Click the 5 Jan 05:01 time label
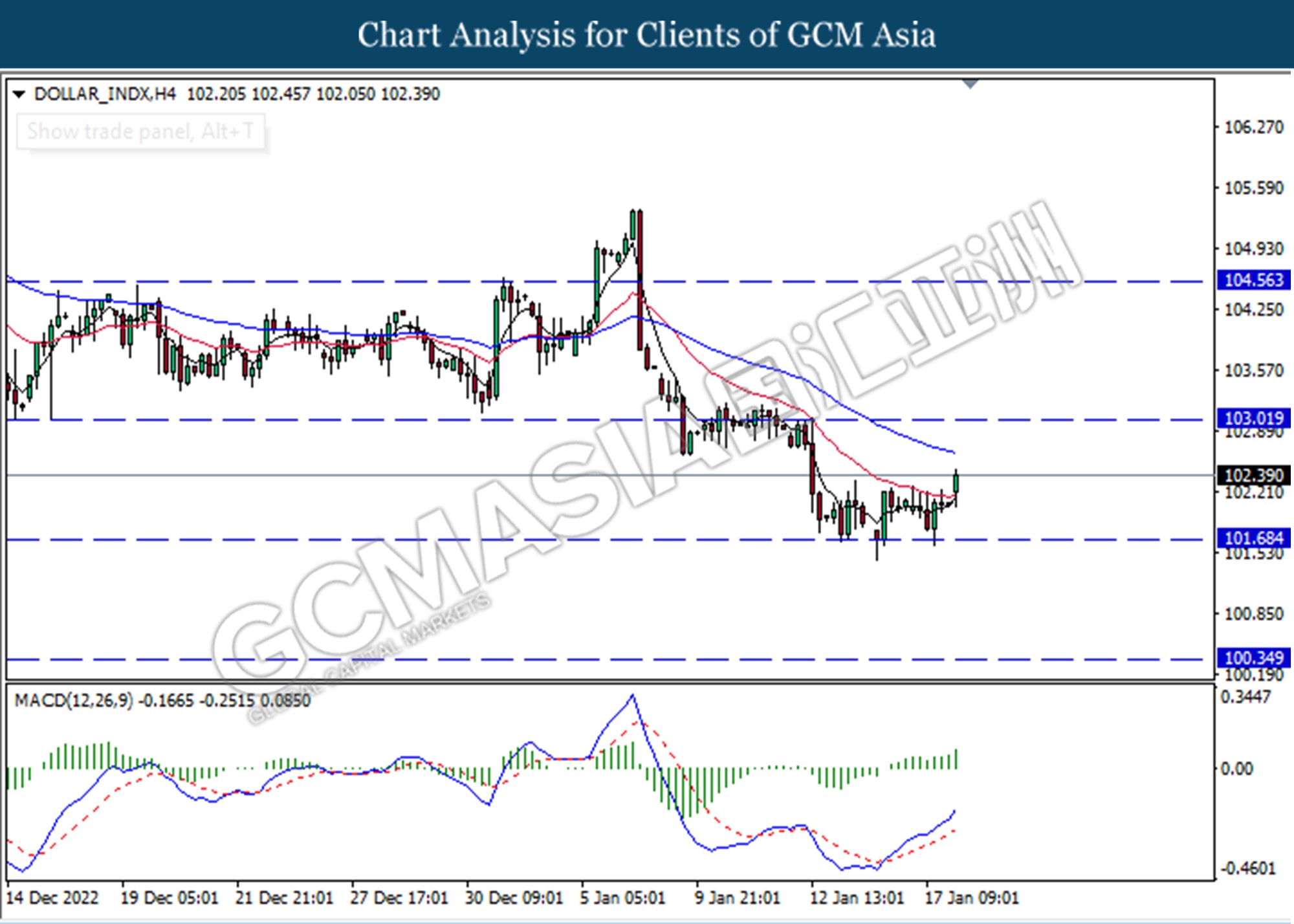 (x=623, y=898)
